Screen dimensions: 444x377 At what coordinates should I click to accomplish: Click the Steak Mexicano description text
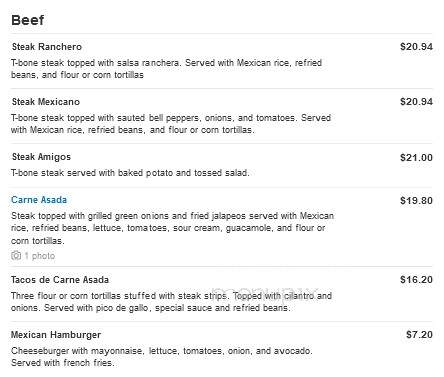[171, 124]
